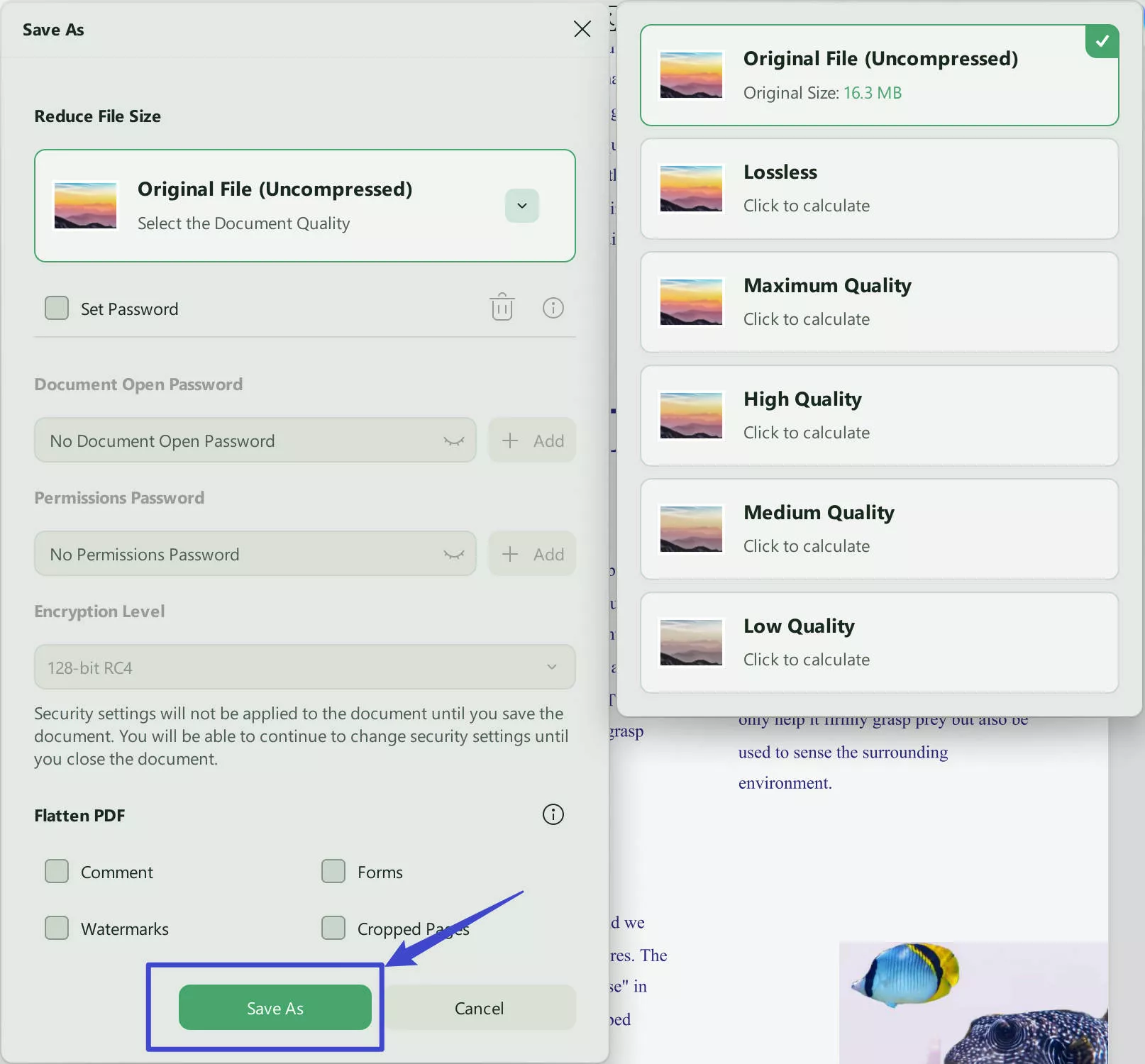Toggle visibility eye in Permissions Password field

[x=453, y=555]
